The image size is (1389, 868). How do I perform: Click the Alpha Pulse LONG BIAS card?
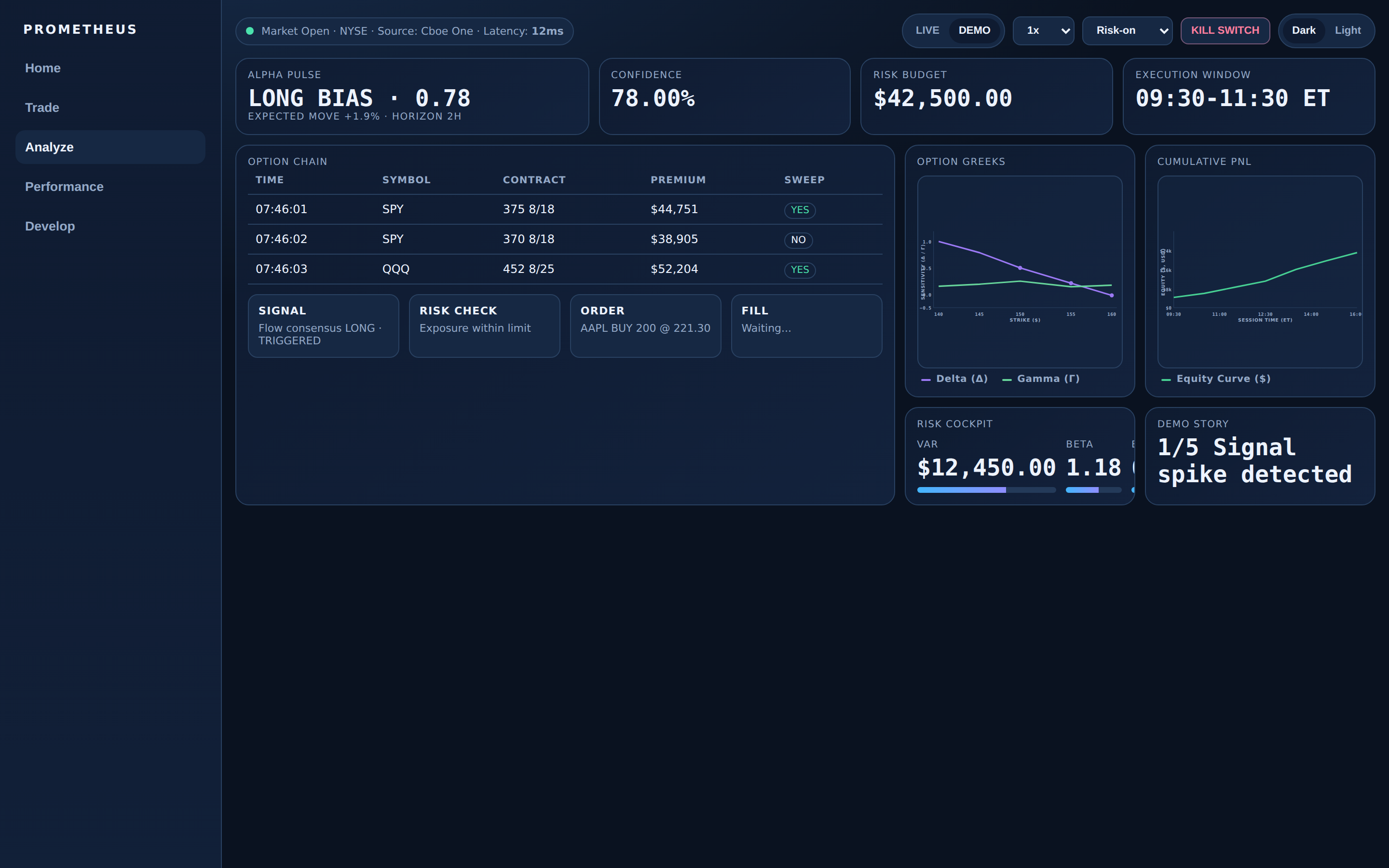[412, 96]
